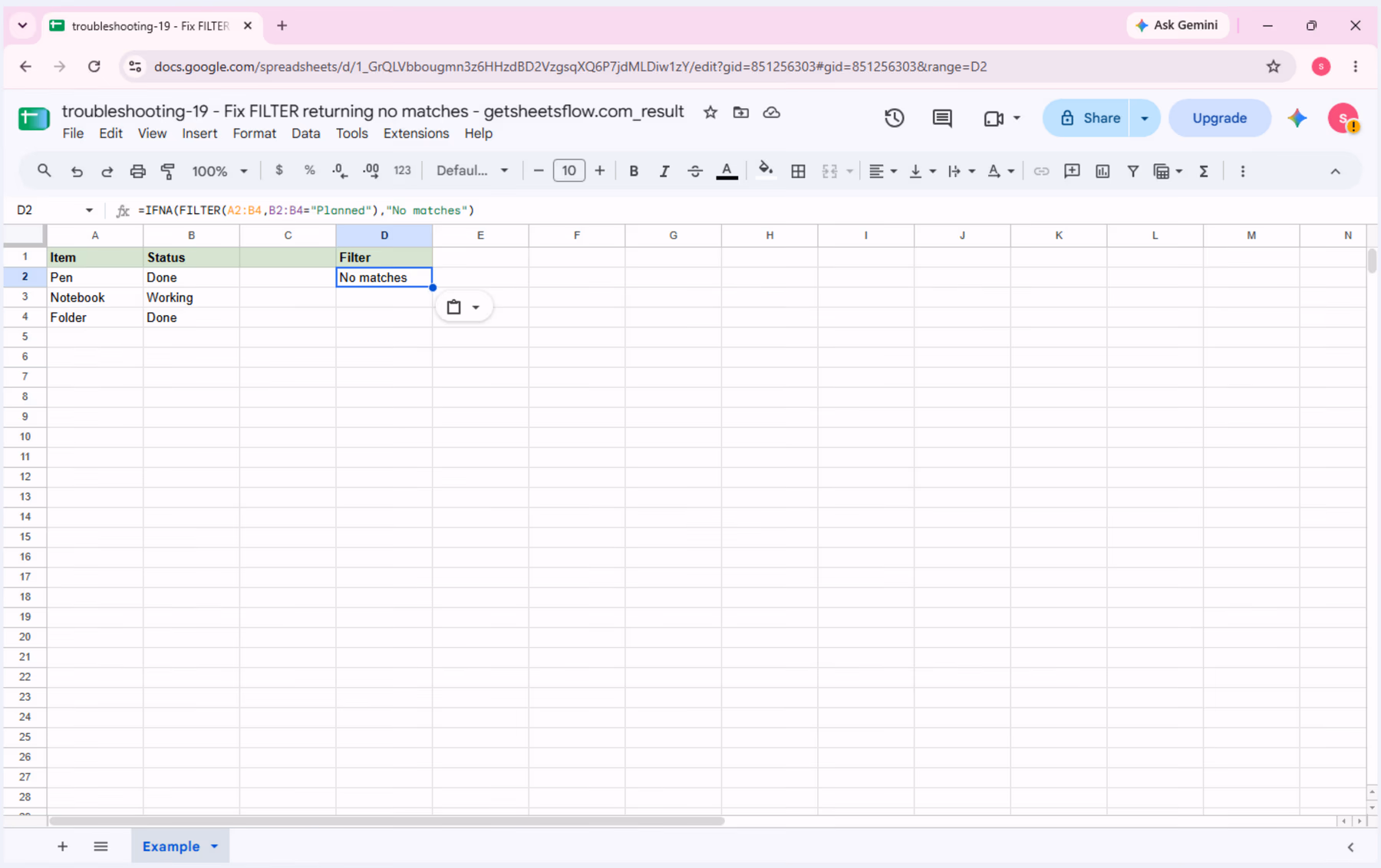
Task: Open the borders grid tool
Action: point(798,171)
